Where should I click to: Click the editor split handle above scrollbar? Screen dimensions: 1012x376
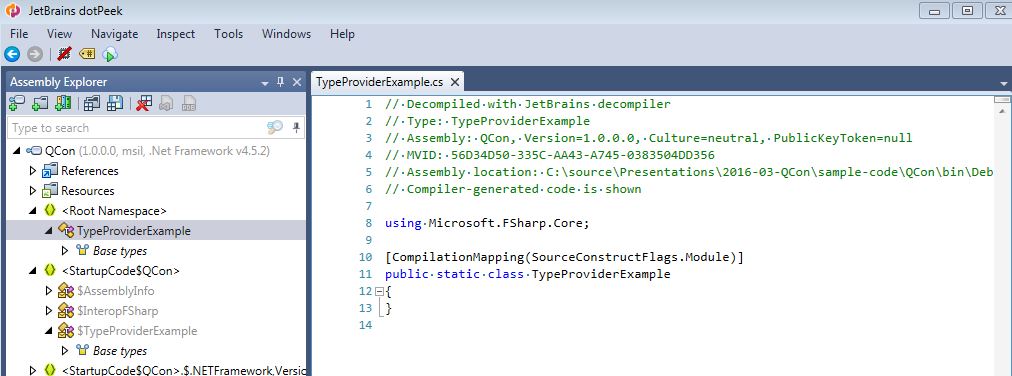point(1003,100)
